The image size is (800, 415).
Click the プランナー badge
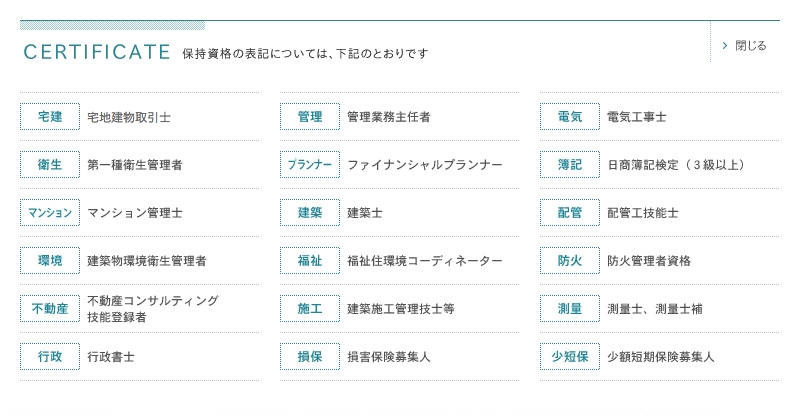click(310, 164)
